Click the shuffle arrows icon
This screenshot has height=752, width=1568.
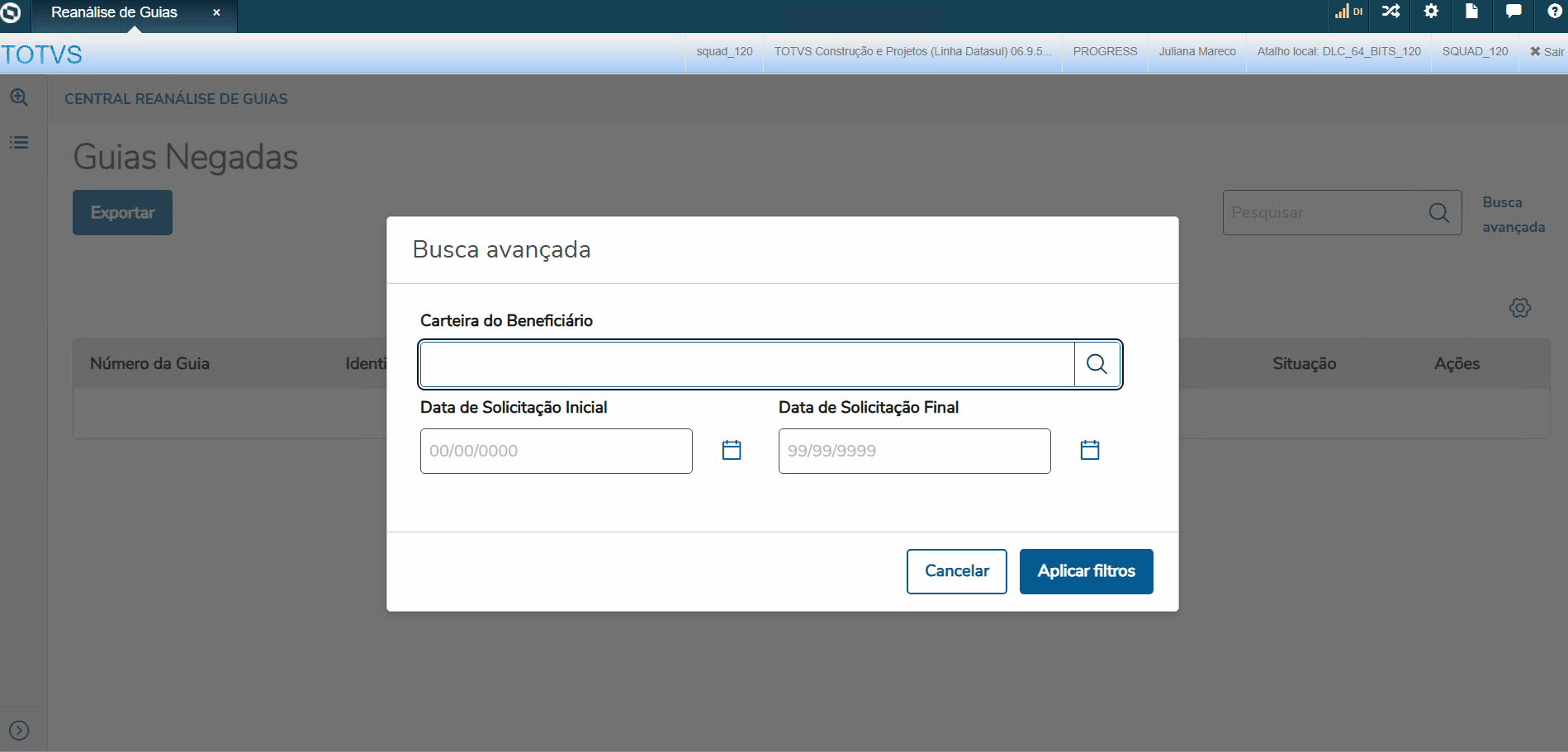click(1390, 12)
